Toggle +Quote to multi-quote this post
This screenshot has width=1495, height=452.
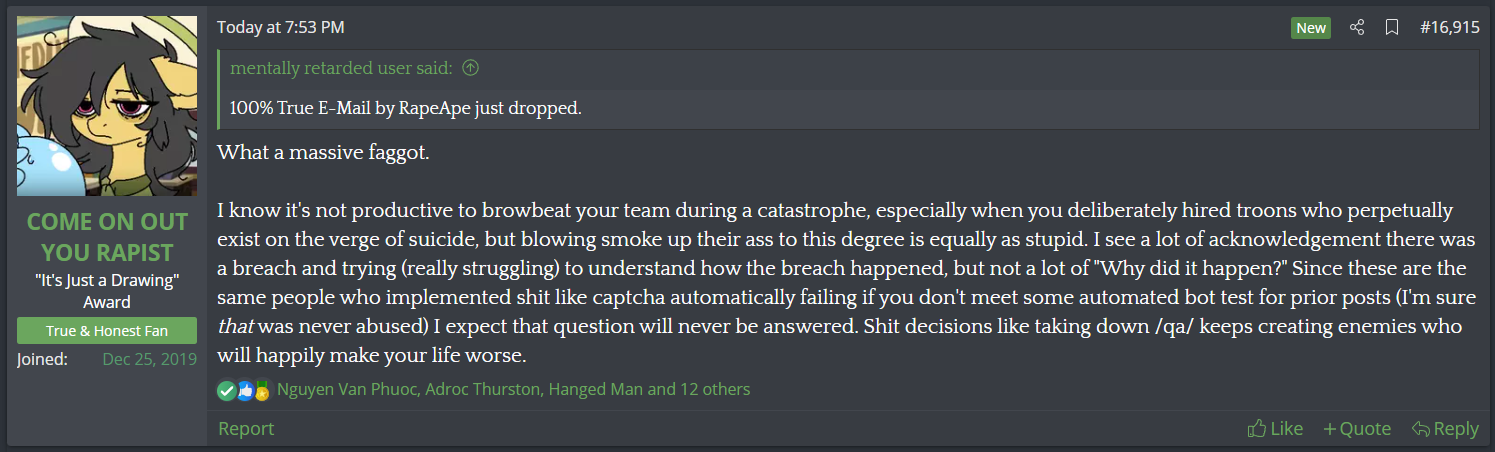[1357, 428]
